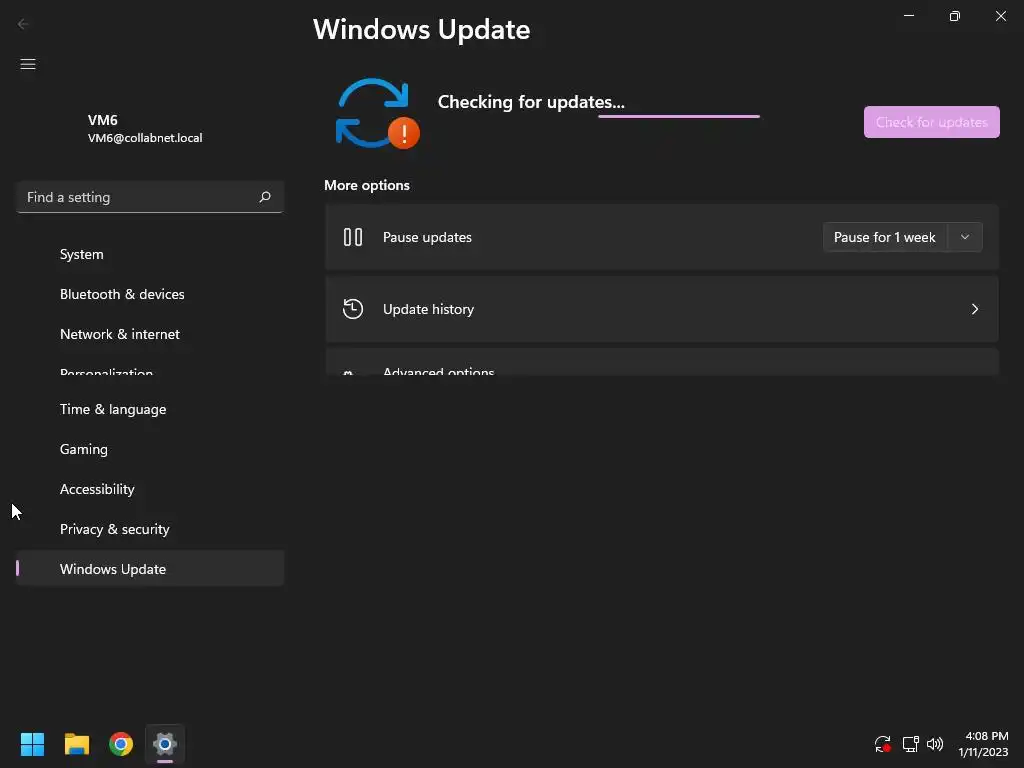Click the Windows Update sync status icon

(377, 114)
